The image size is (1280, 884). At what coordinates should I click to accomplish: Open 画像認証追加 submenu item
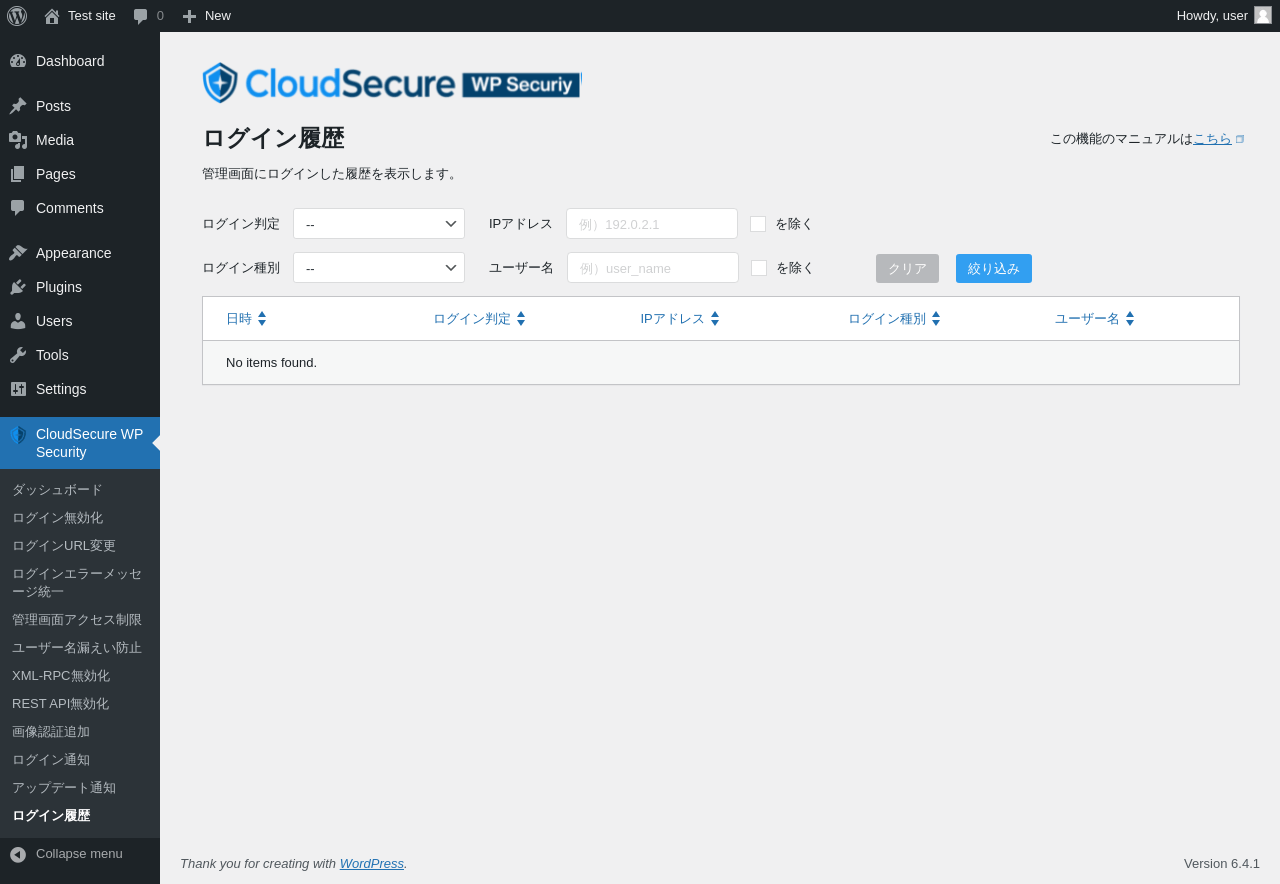tap(51, 732)
